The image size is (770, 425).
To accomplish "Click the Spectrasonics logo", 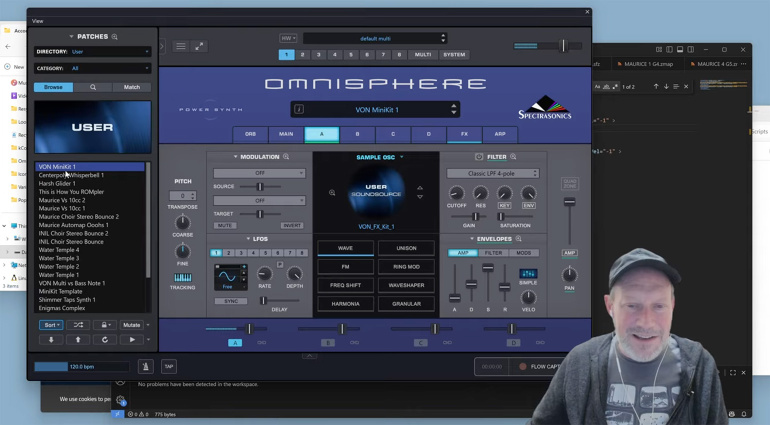I will coord(545,108).
